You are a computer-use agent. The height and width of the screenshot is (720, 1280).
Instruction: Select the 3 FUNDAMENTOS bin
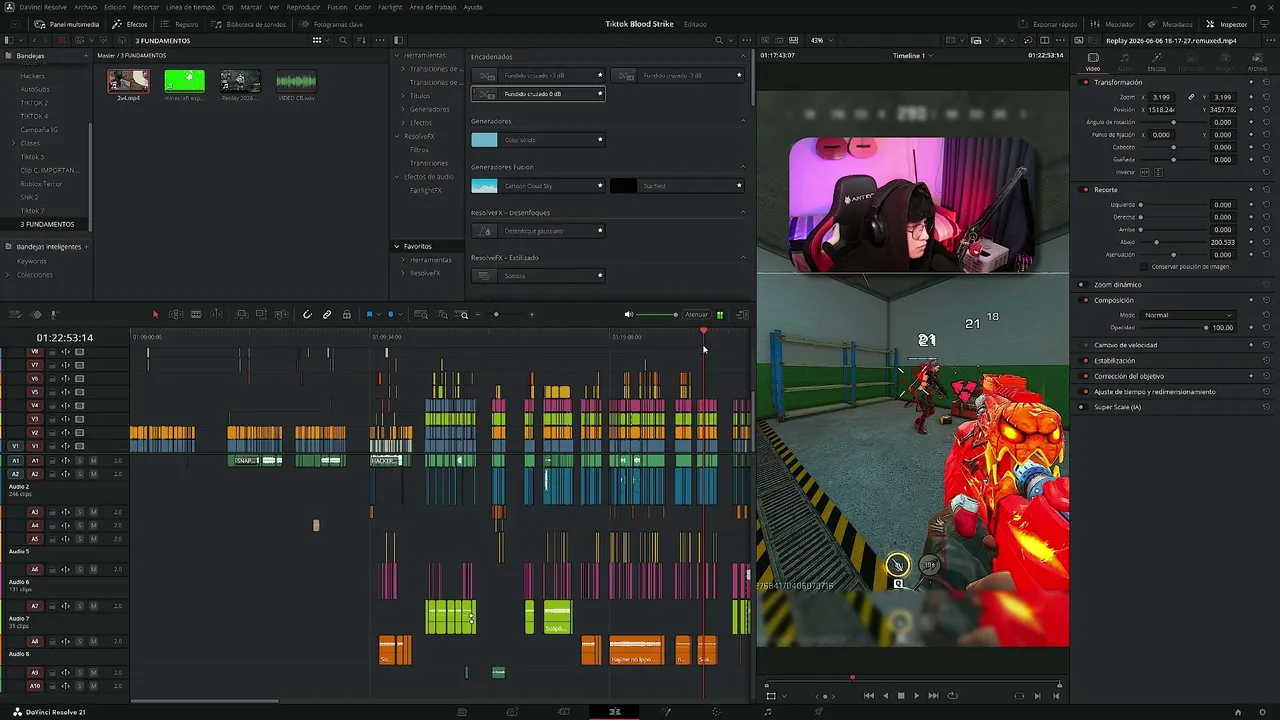(47, 224)
